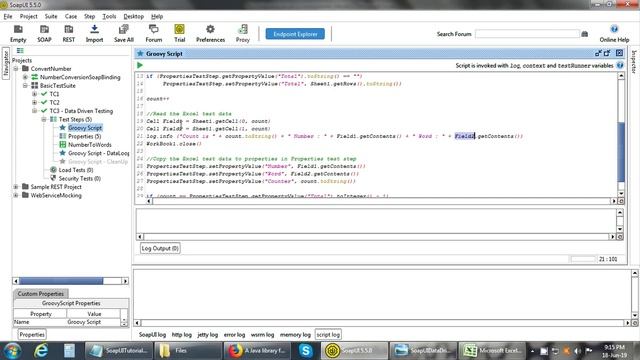640x360 pixels.
Task: Open the Inspector side tab
Action: tap(634, 62)
